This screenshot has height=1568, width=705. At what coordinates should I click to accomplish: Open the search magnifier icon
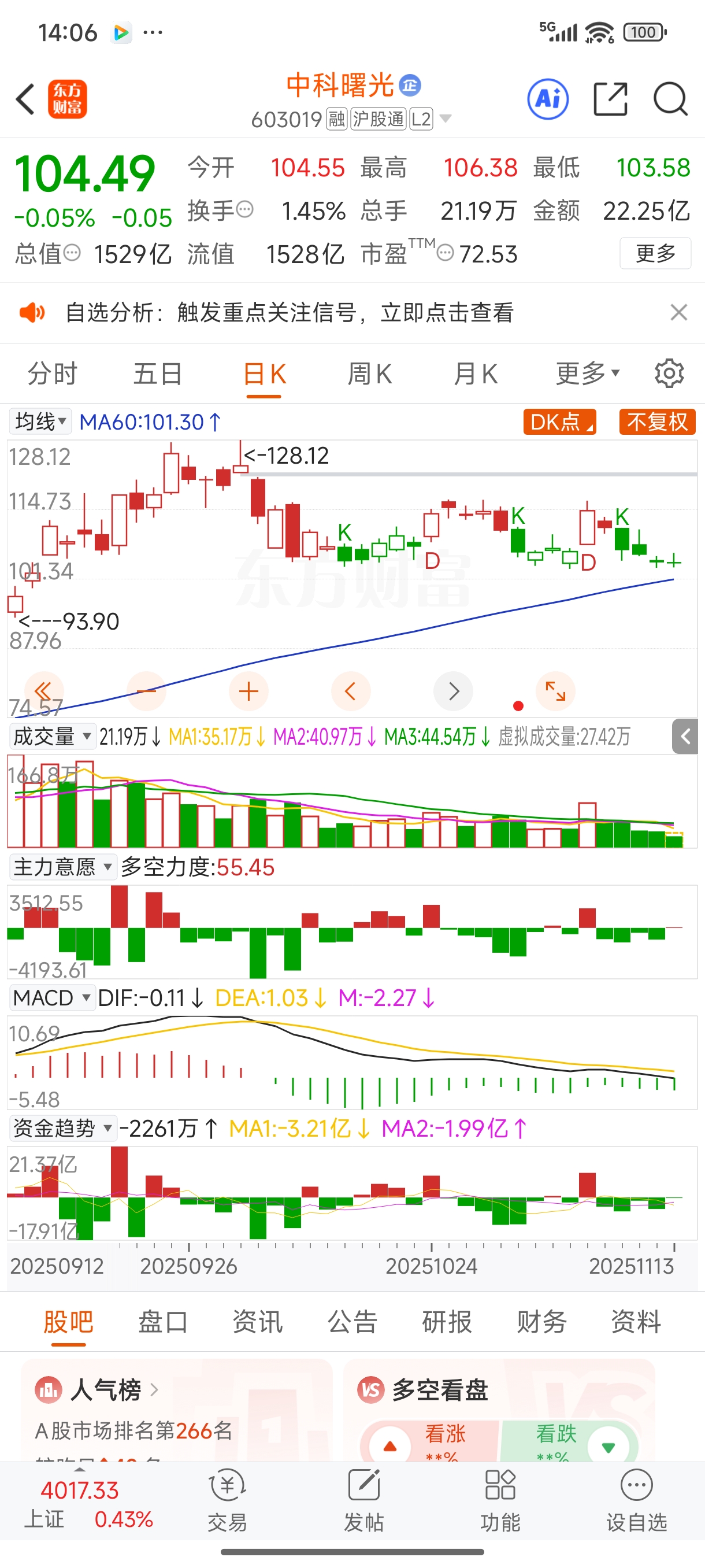pos(670,99)
